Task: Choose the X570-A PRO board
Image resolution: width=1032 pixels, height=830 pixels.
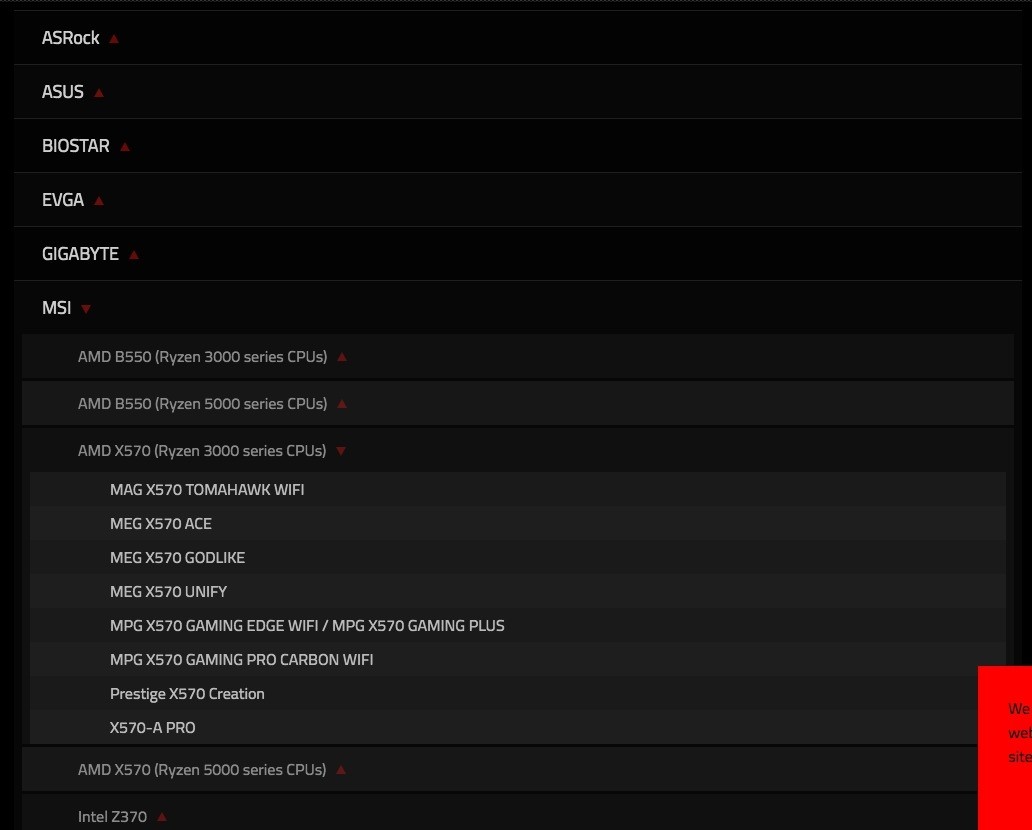Action: [505, 728]
